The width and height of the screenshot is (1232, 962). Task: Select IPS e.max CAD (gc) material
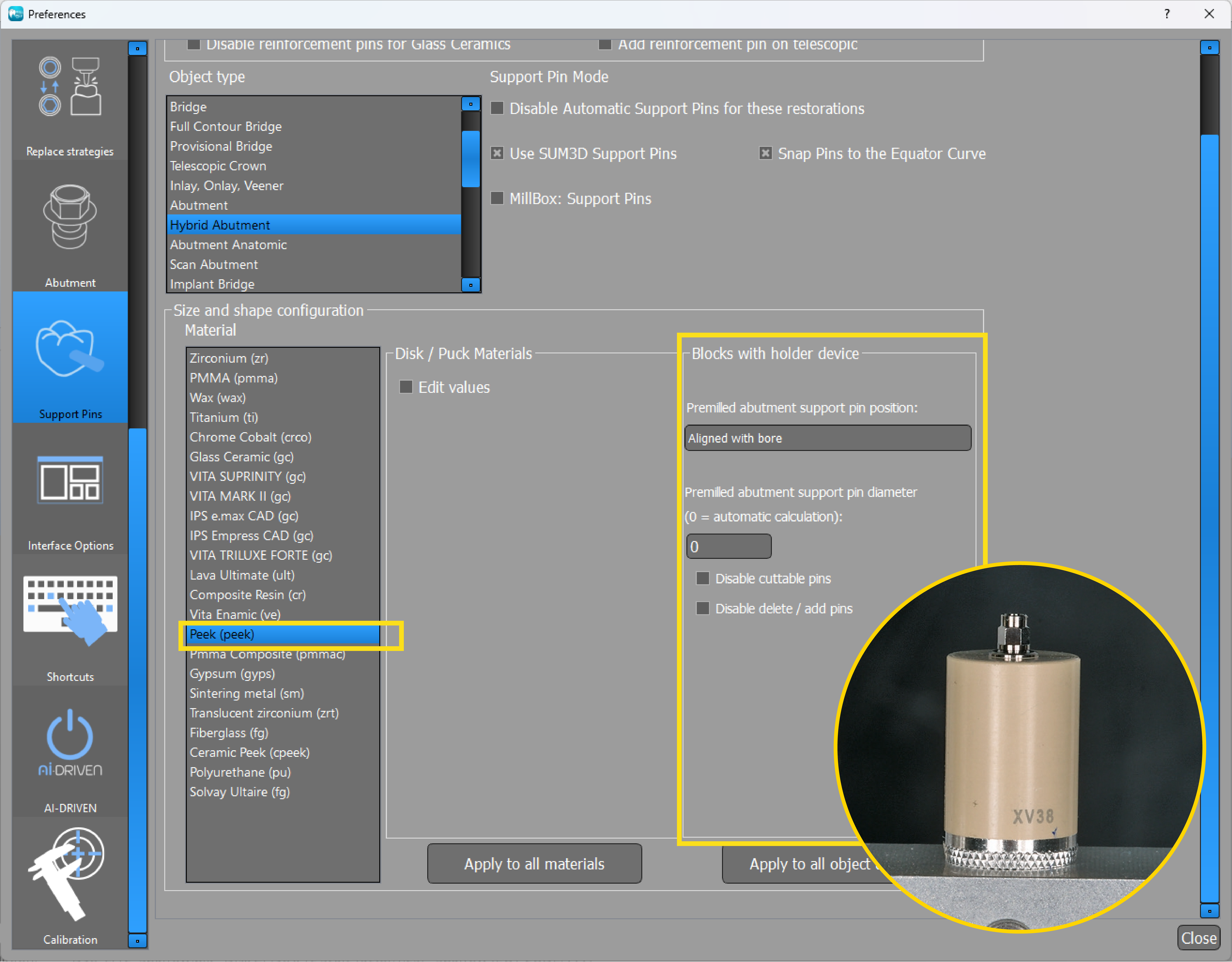pyautogui.click(x=283, y=516)
